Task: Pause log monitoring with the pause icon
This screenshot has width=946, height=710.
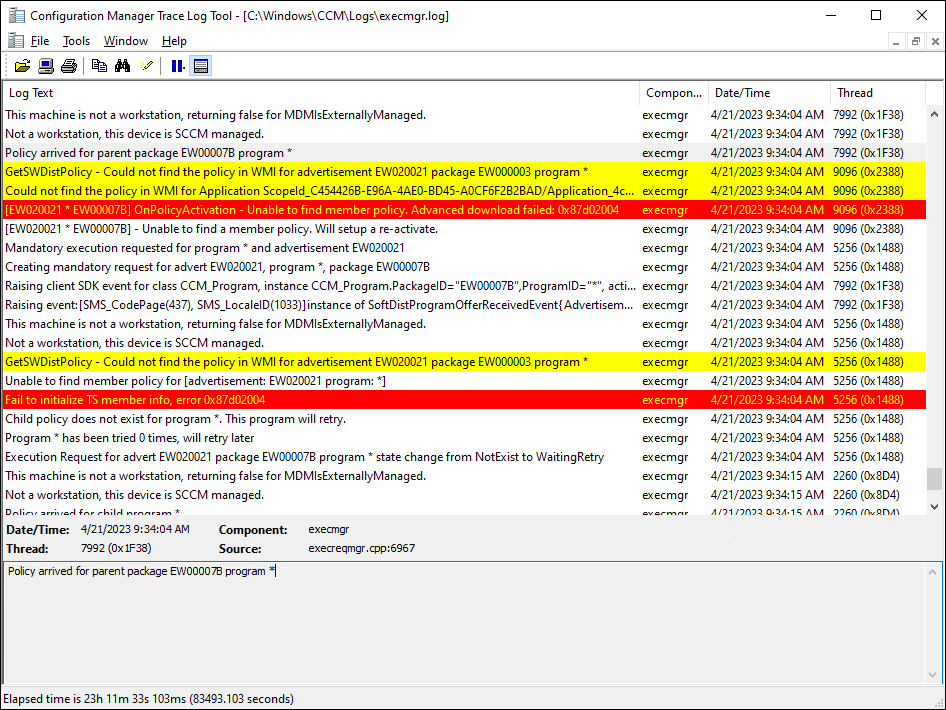Action: [177, 66]
